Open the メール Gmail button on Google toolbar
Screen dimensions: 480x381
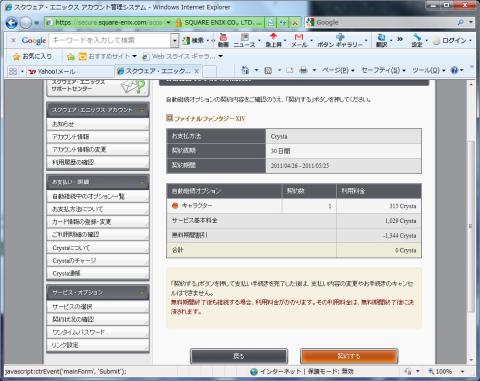[x=299, y=40]
